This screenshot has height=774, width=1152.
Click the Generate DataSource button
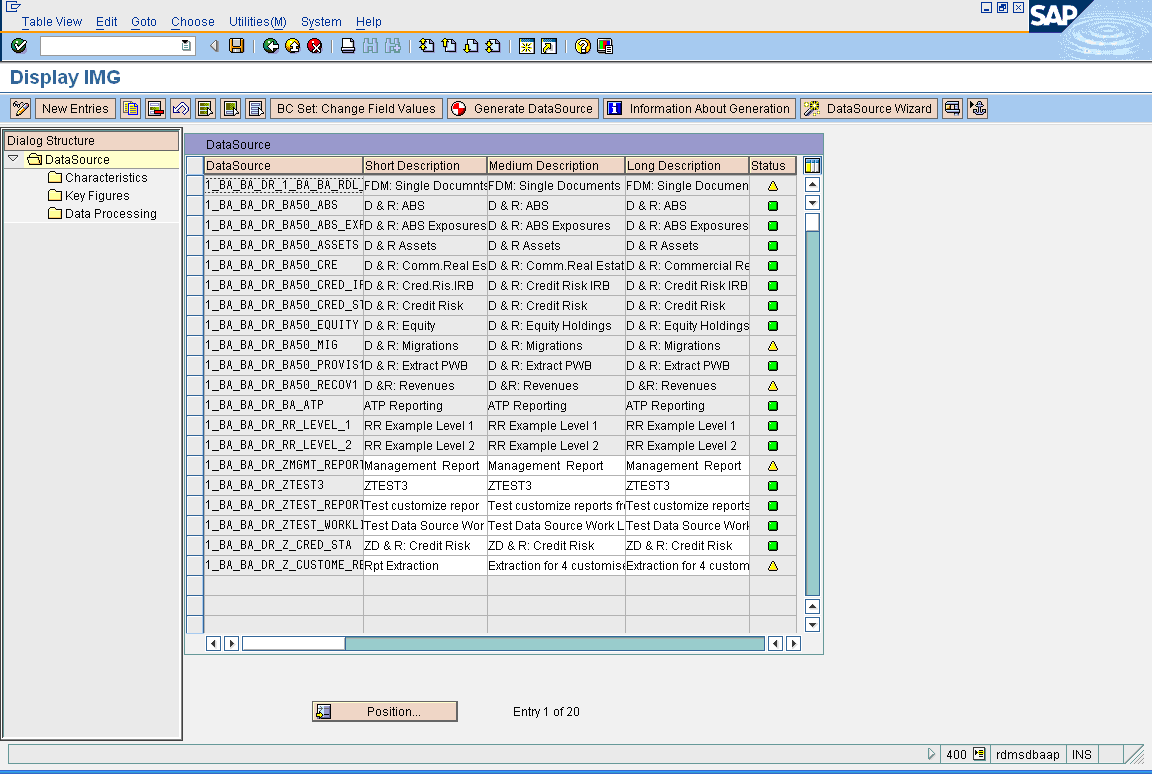pos(523,109)
